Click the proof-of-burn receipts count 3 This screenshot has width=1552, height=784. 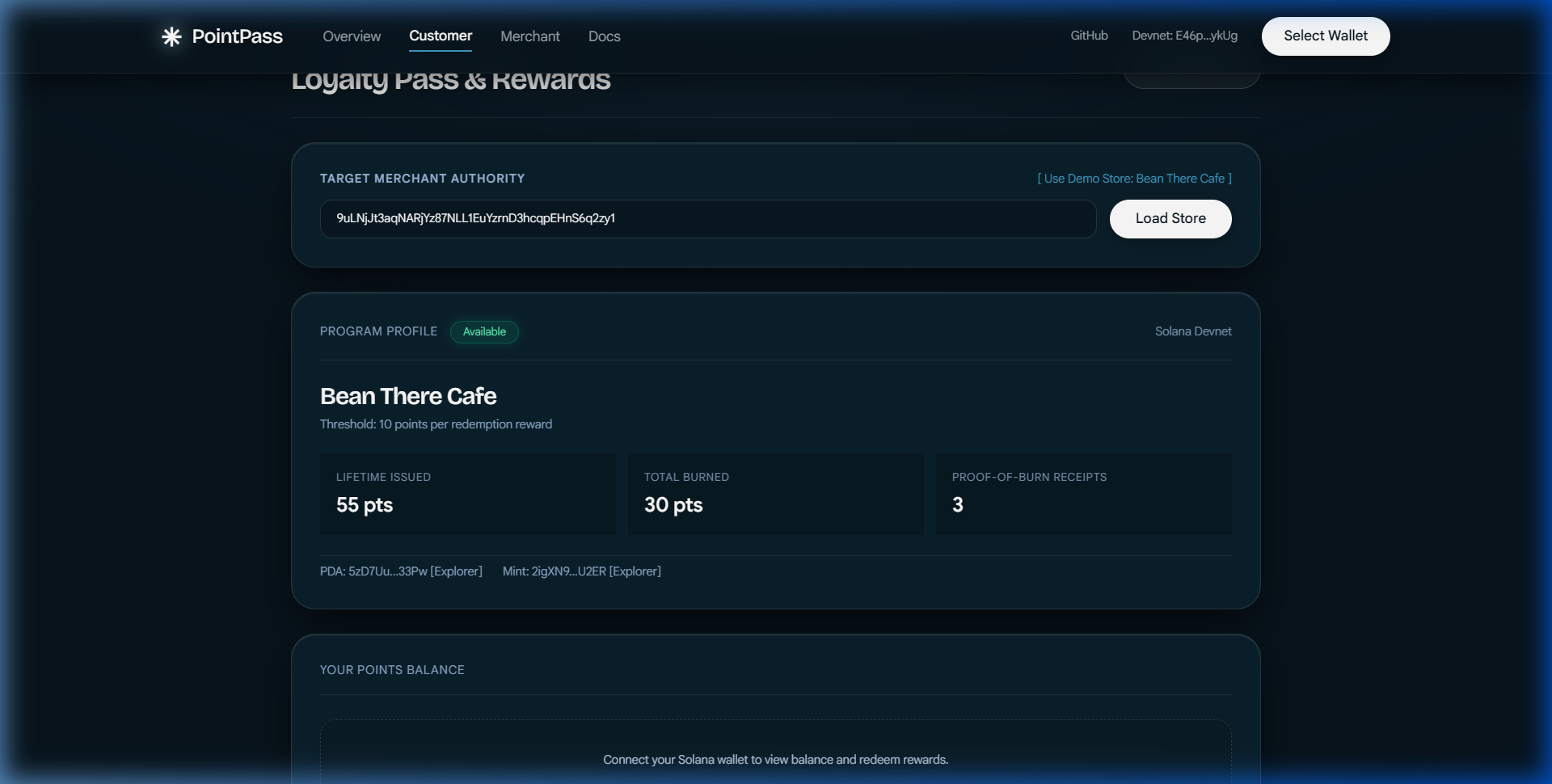tap(958, 505)
